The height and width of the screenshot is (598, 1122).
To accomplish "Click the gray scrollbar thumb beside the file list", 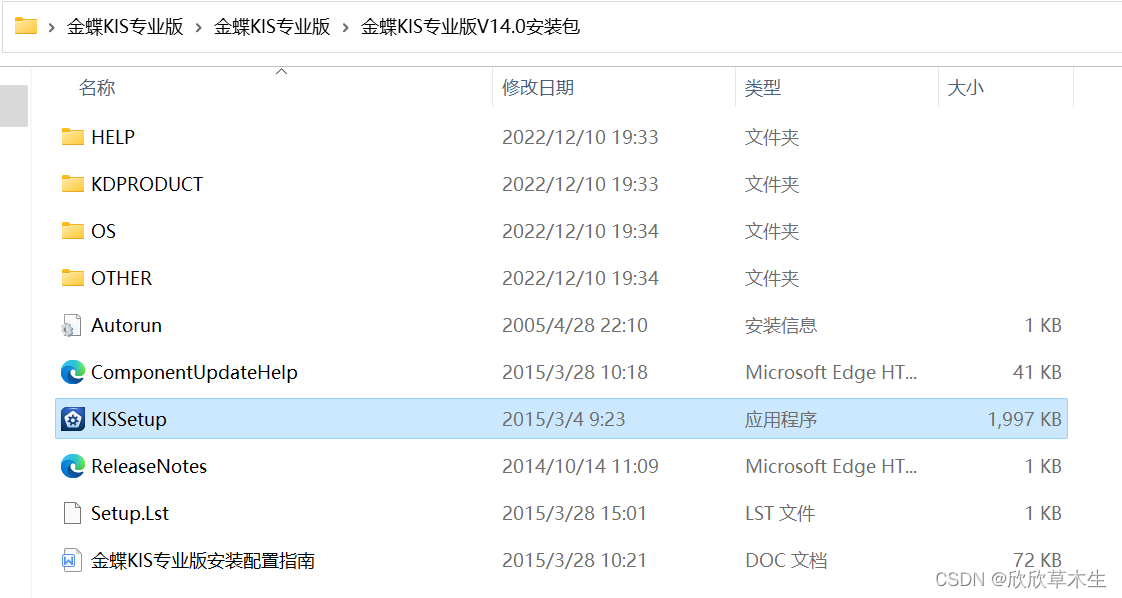I will 14,106.
